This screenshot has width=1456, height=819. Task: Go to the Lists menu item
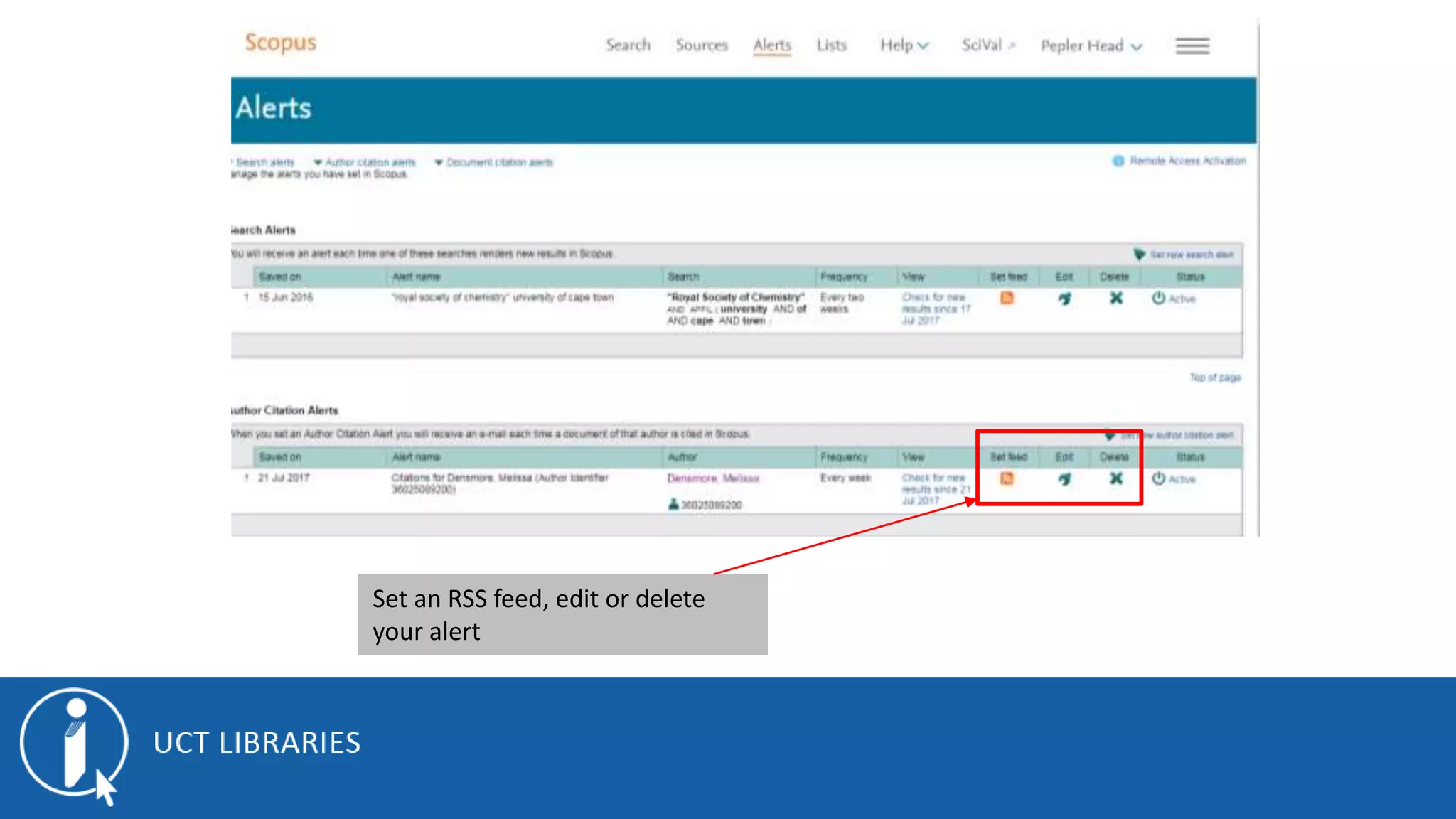831,45
